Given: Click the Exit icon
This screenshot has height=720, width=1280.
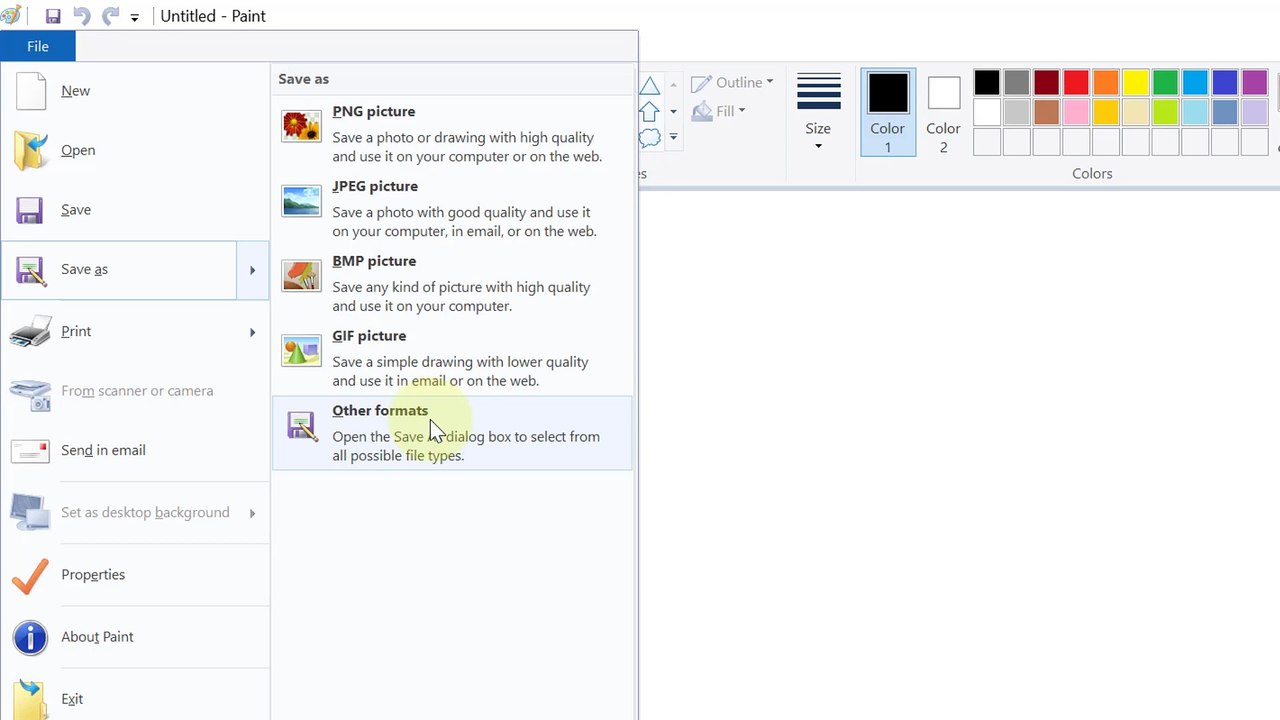Looking at the screenshot, I should click(x=30, y=699).
